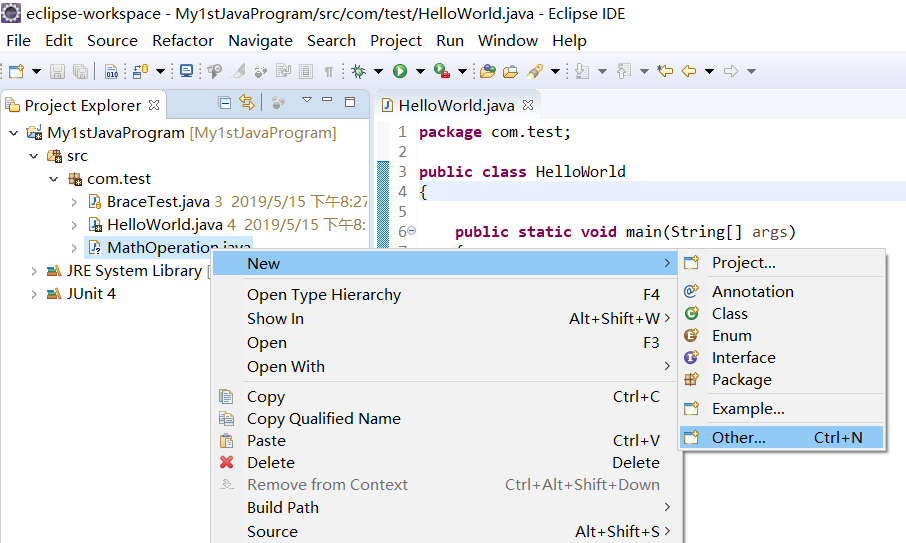
Task: Click the green Run button icon
Action: coord(400,71)
